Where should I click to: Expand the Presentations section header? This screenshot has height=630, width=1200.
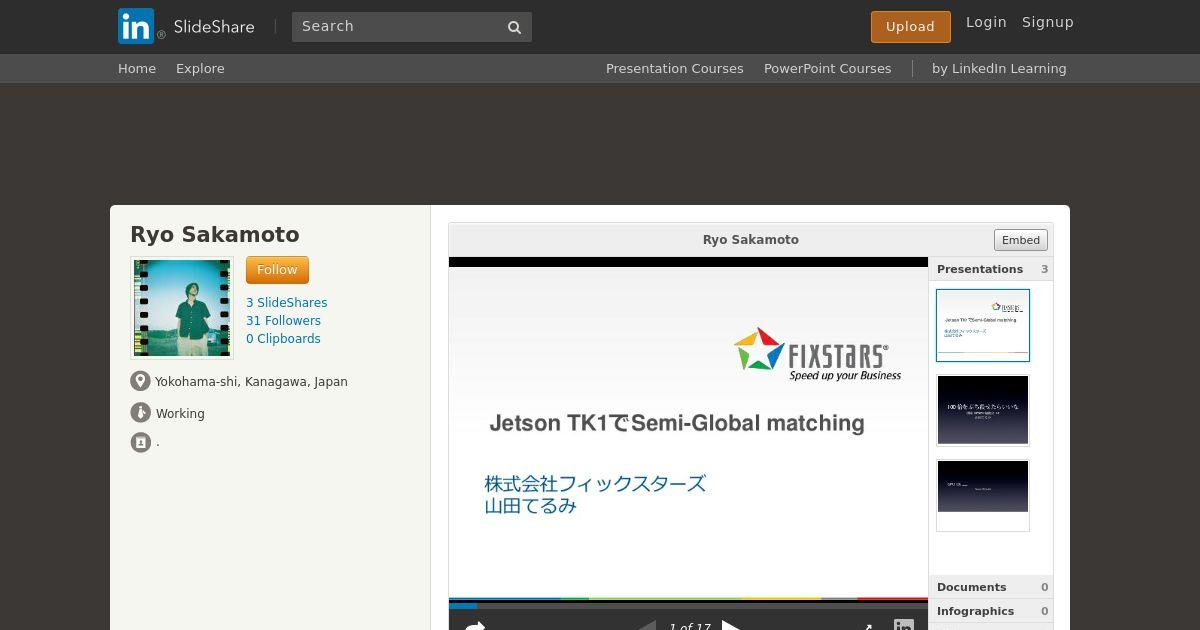click(991, 269)
